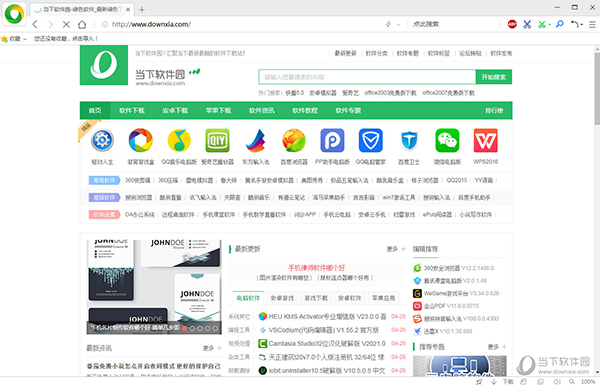Click the browser forward arrow
The height and width of the screenshot is (385, 600).
point(51,24)
